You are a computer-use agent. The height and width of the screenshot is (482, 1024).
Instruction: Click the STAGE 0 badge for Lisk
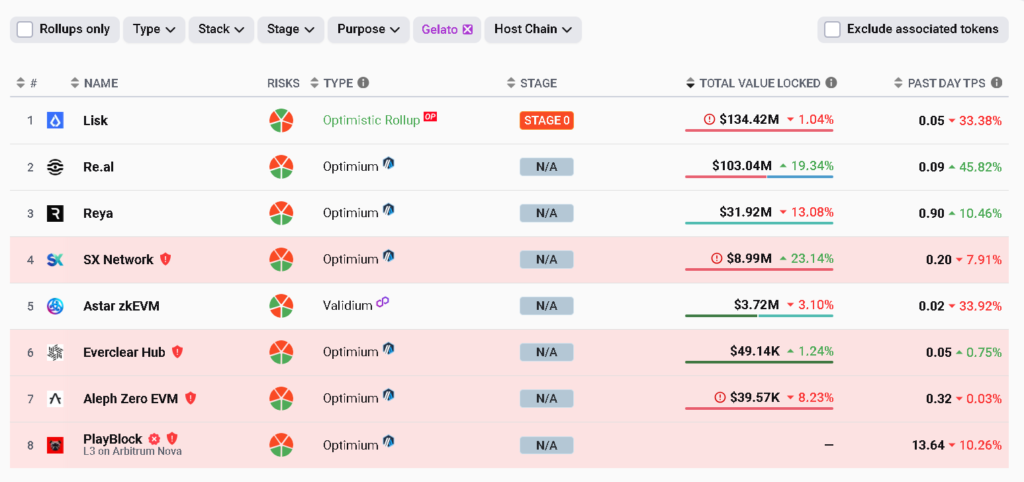click(x=546, y=121)
